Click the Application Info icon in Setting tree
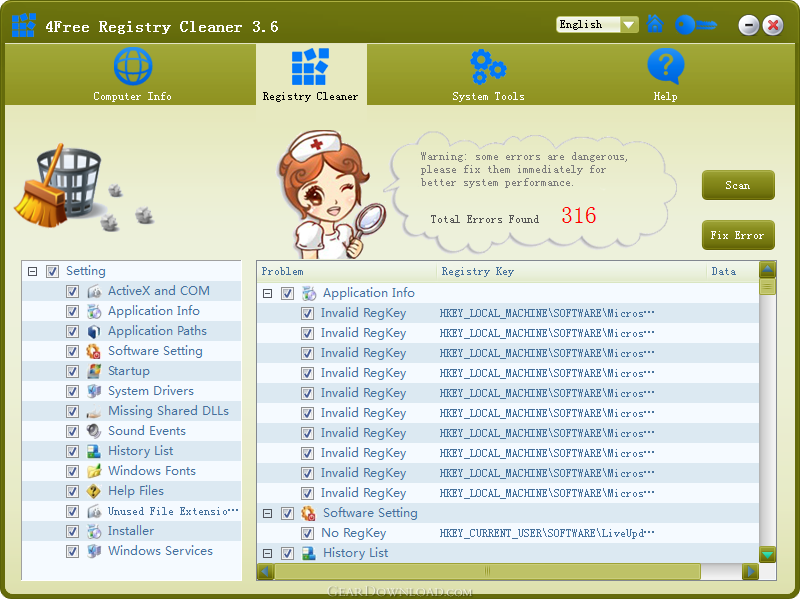The width and height of the screenshot is (800, 600). pyautogui.click(x=94, y=311)
